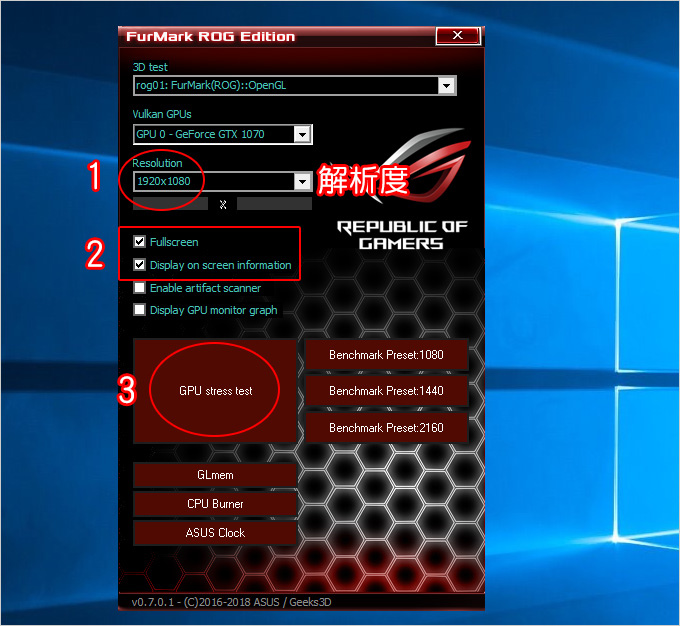Click the FurMark ROG Edition title bar

(278, 36)
